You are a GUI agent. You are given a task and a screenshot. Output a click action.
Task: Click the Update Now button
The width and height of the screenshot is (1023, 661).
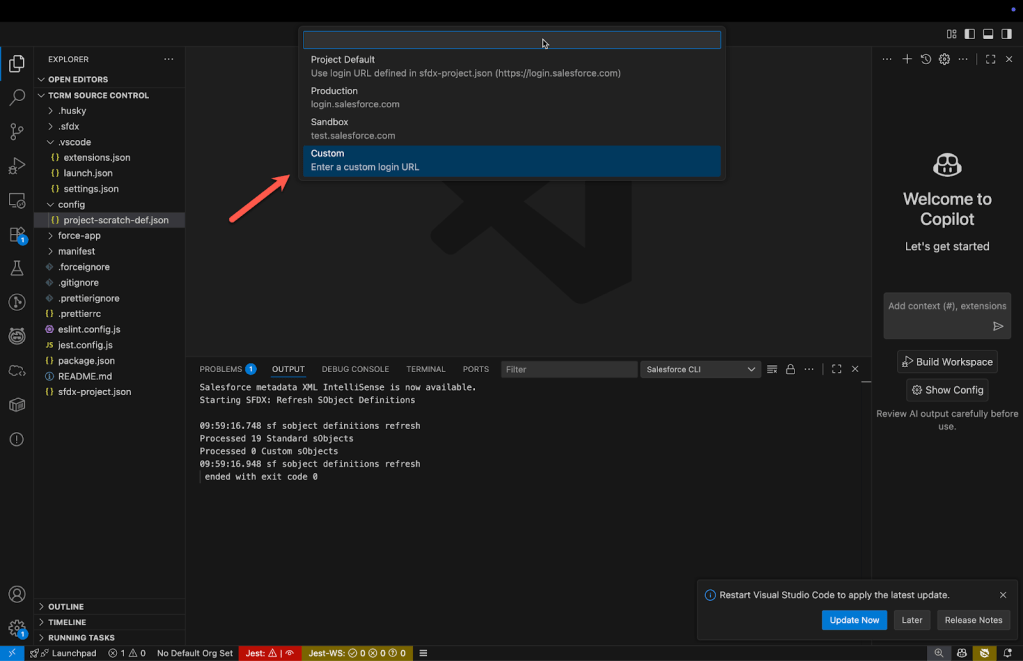(854, 620)
